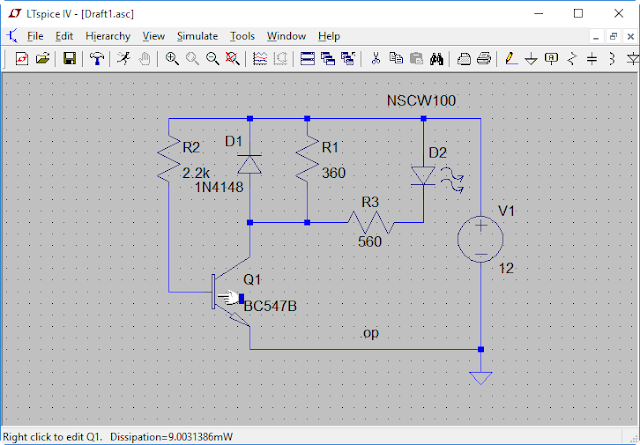Open the Control Panel hammer icon
Image resolution: width=640 pixels, height=445 pixels.
(x=97, y=59)
